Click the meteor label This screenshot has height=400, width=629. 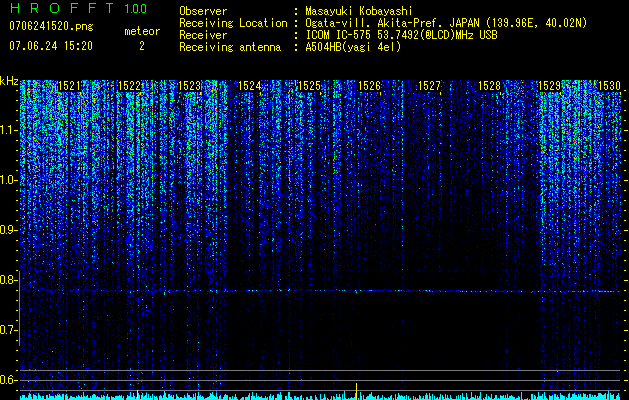(142, 31)
